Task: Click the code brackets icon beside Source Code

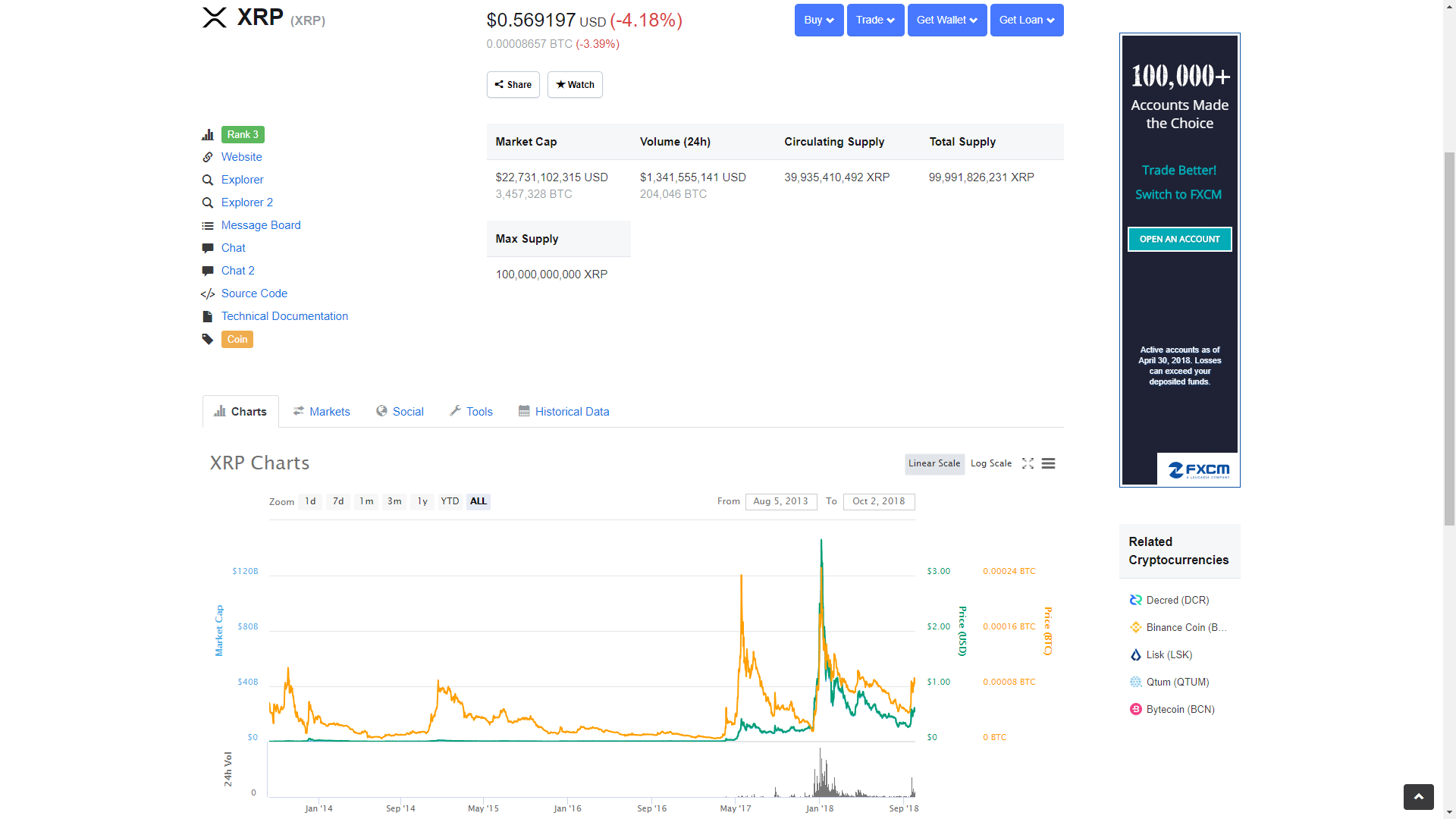Action: [x=208, y=294]
